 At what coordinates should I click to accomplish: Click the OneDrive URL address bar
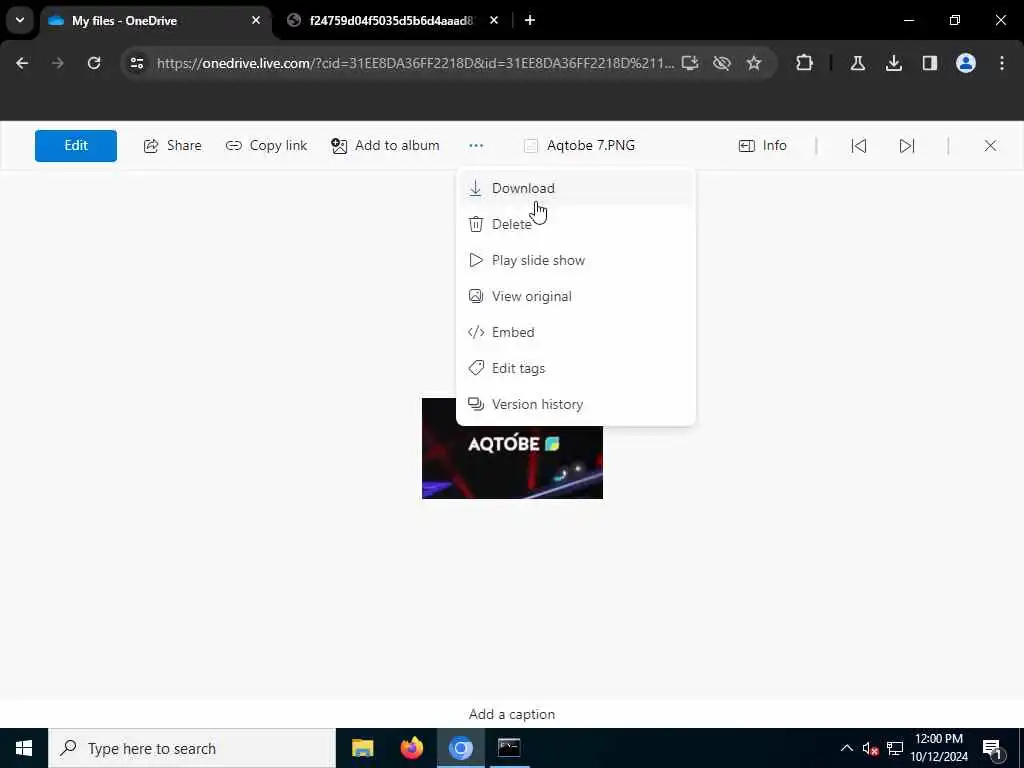pos(415,63)
